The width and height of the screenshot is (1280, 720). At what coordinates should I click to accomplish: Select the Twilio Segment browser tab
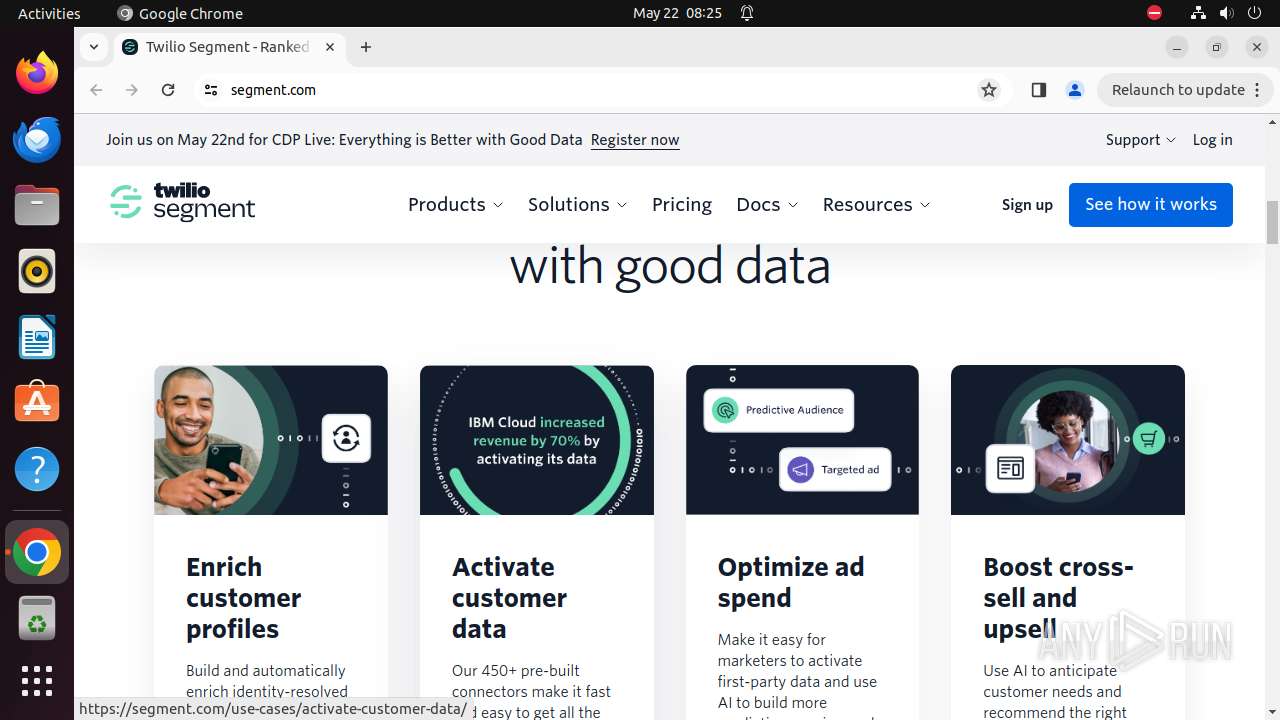[228, 47]
